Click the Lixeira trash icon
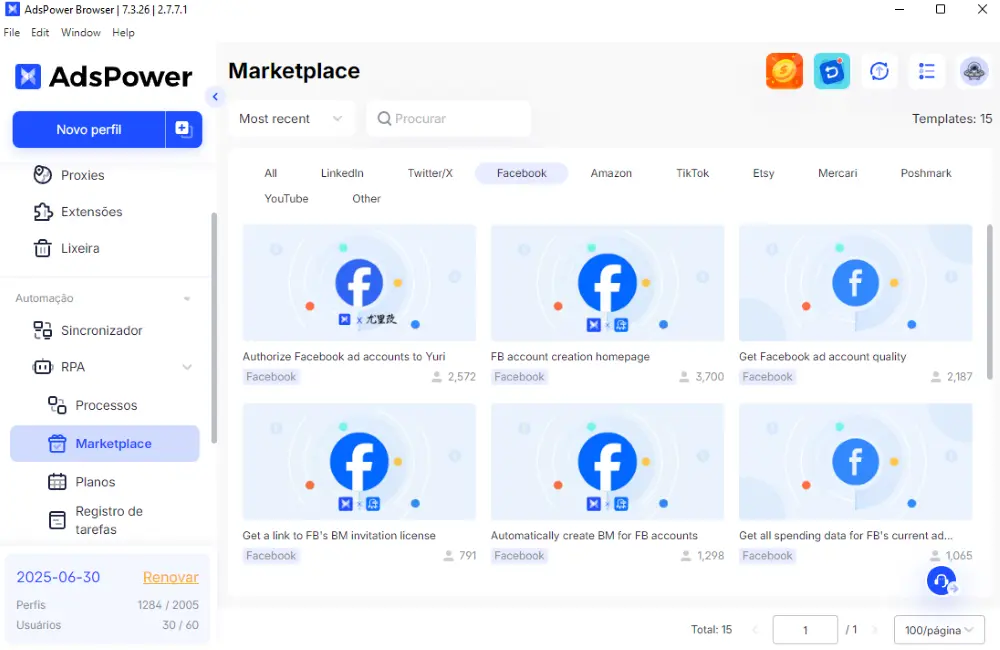The width and height of the screenshot is (1000, 650). click(42, 248)
